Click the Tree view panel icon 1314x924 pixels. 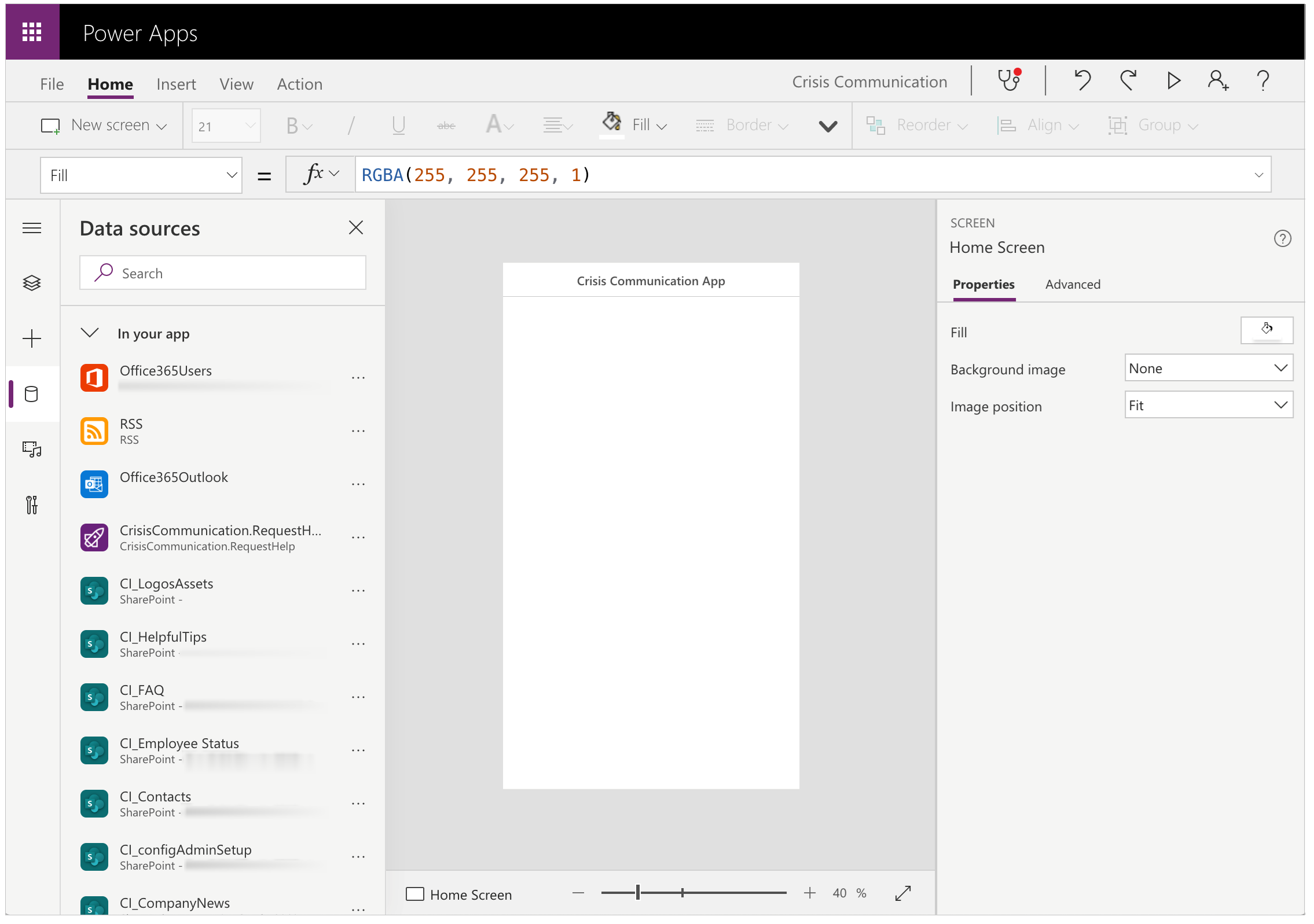coord(32,283)
